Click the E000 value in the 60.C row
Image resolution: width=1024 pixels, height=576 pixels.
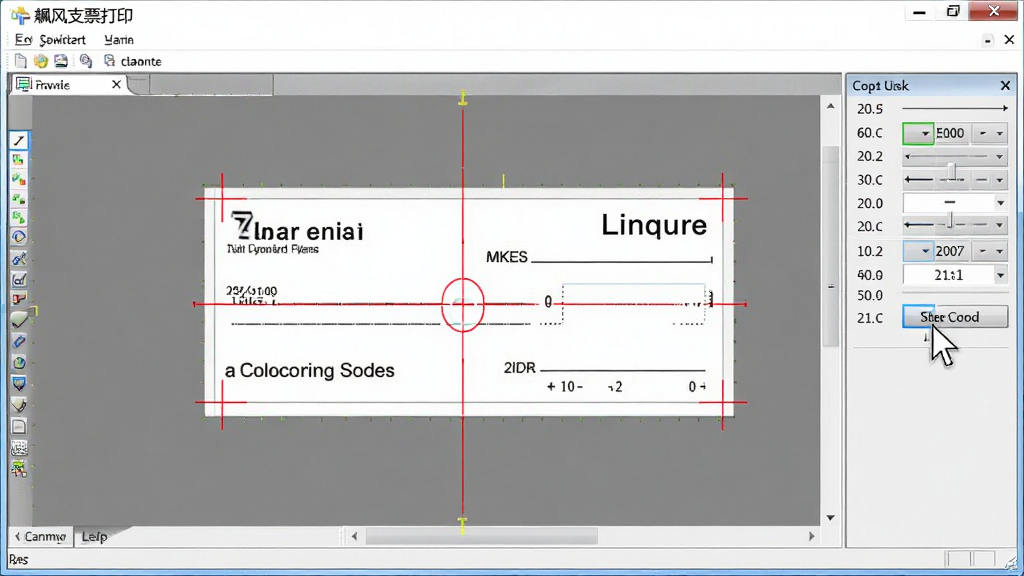tap(950, 133)
